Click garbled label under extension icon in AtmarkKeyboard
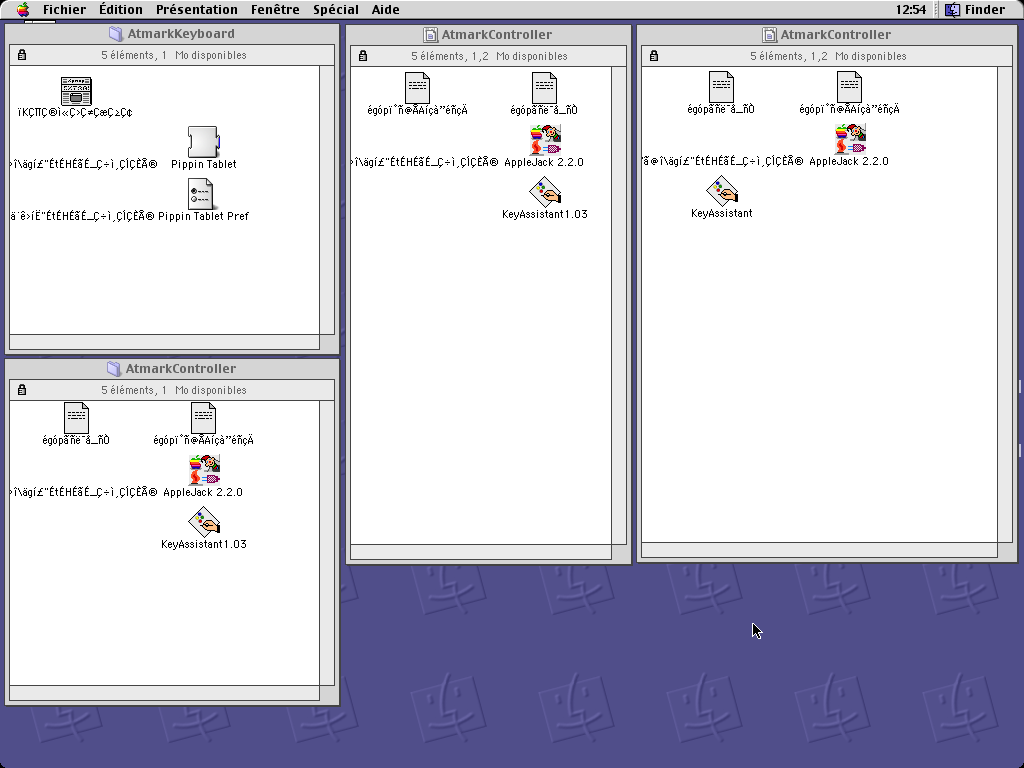Image resolution: width=1024 pixels, height=768 pixels. pos(76,112)
